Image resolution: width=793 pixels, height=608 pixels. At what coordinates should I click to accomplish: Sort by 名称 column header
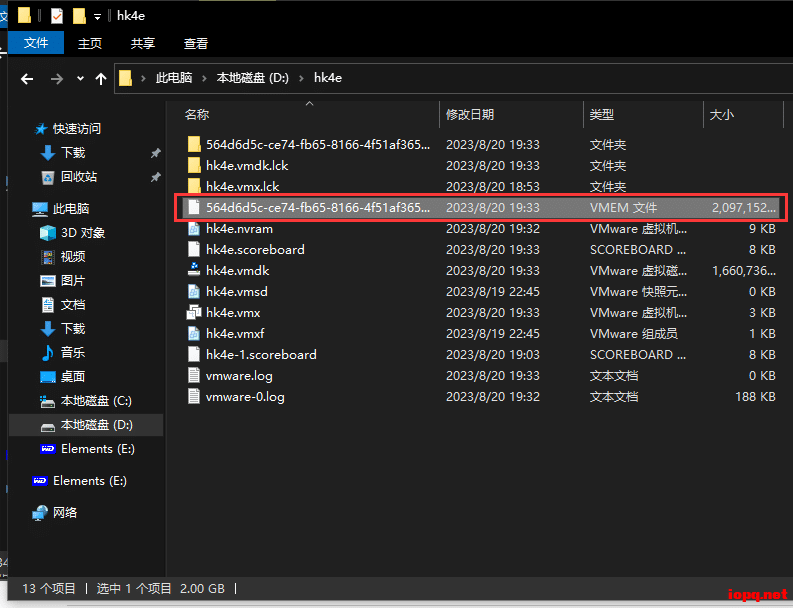(x=197, y=115)
